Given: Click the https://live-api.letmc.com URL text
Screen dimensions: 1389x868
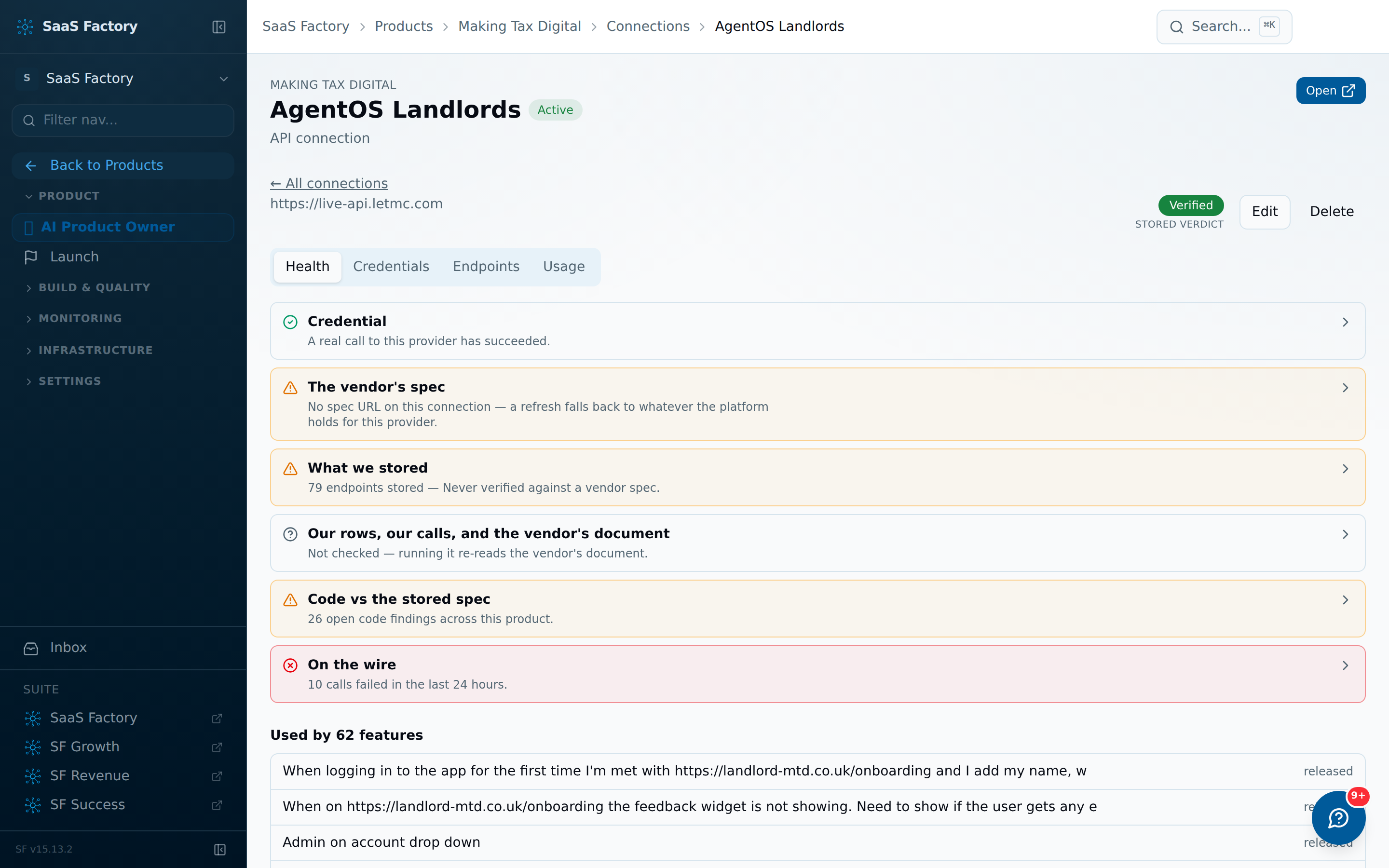Looking at the screenshot, I should pyautogui.click(x=356, y=204).
